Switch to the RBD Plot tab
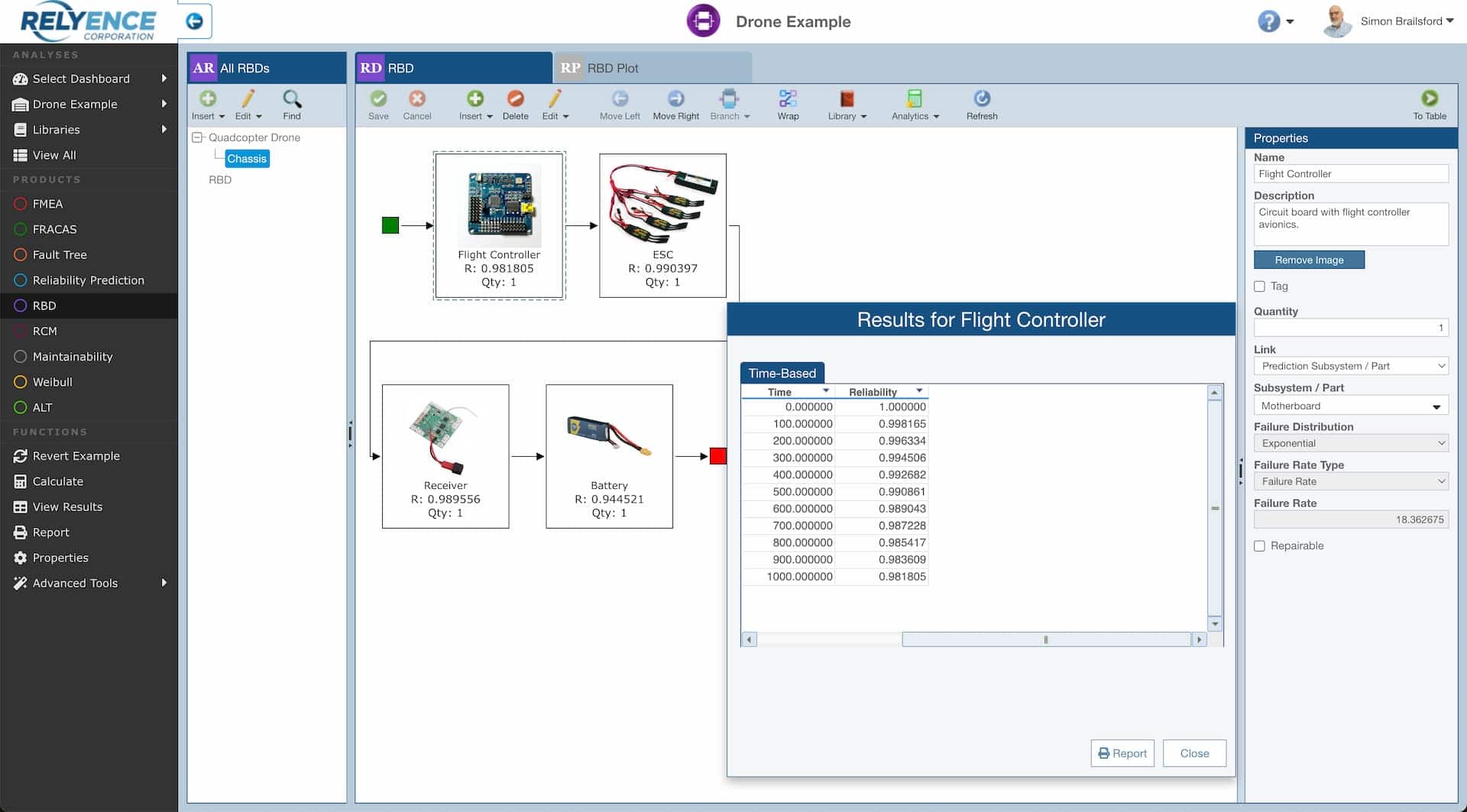Image resolution: width=1467 pixels, height=812 pixels. tap(612, 67)
